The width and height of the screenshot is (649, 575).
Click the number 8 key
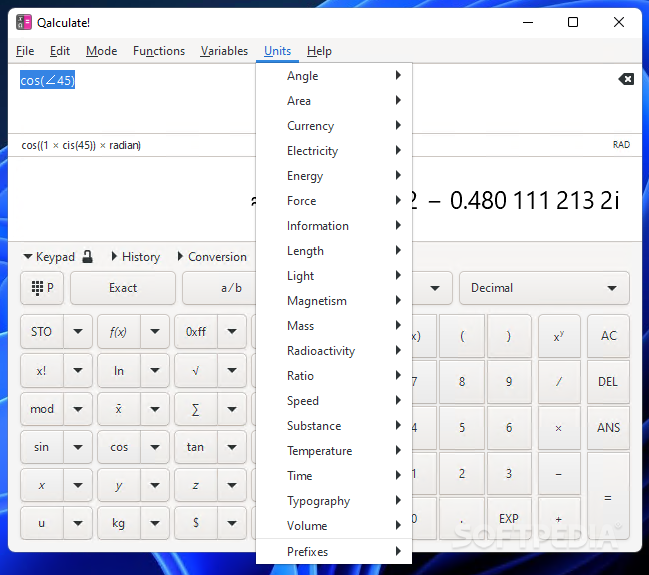(462, 381)
